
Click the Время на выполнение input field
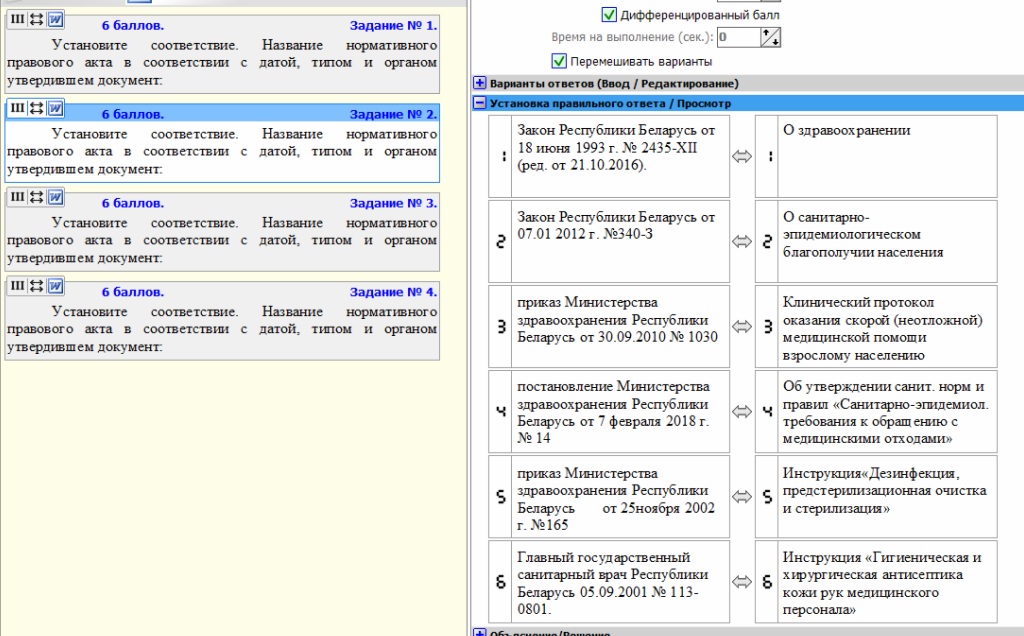(739, 37)
